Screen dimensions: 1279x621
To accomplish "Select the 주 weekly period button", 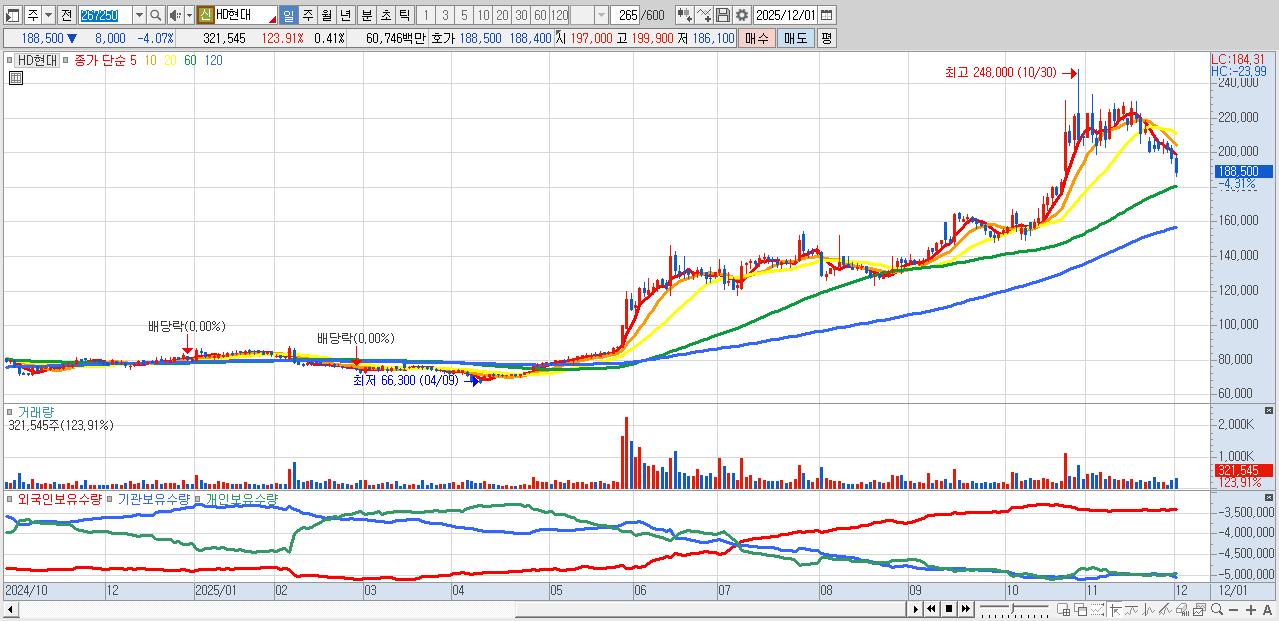I will coord(308,15).
